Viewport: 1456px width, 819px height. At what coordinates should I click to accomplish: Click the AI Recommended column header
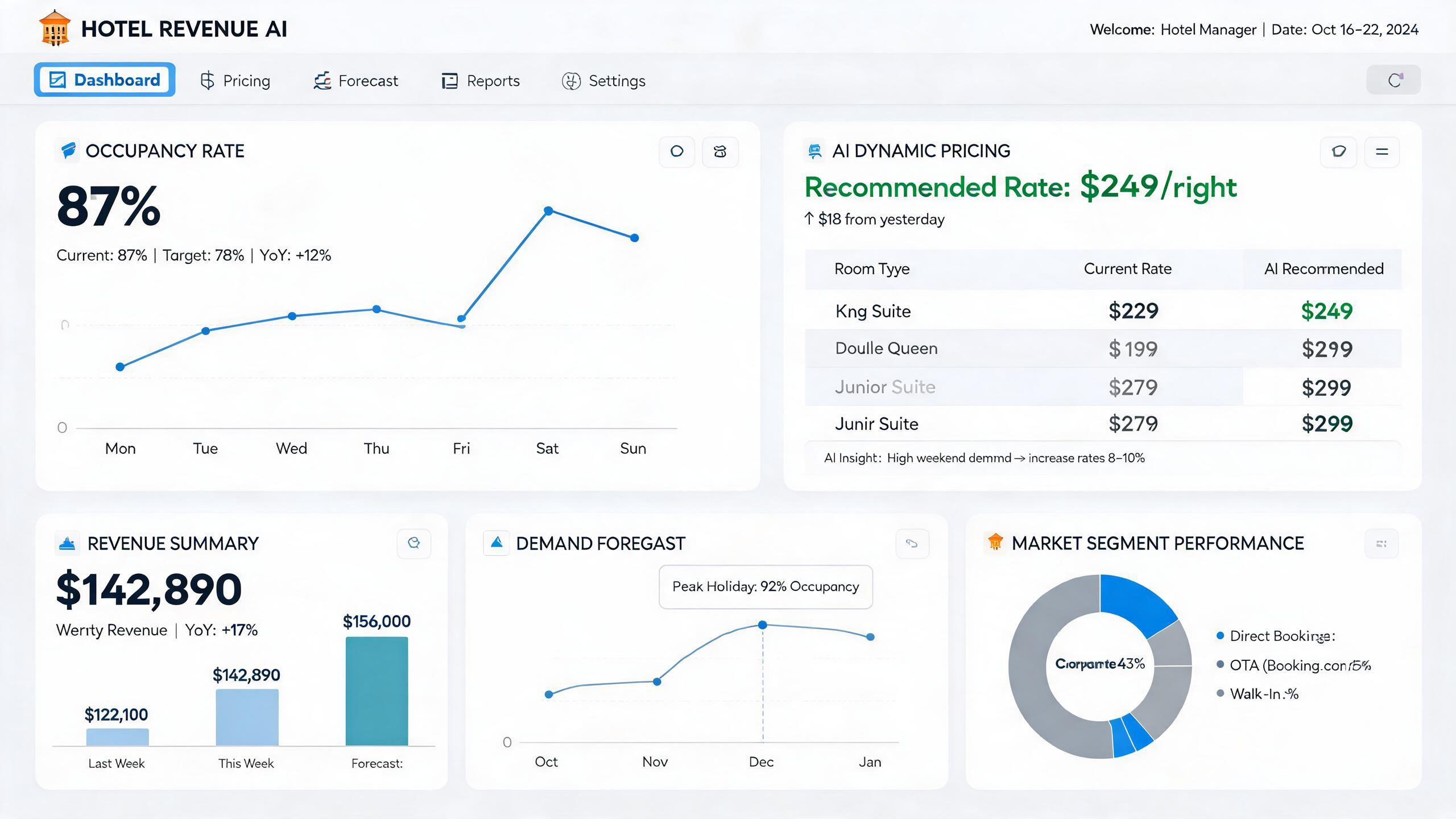click(1323, 268)
